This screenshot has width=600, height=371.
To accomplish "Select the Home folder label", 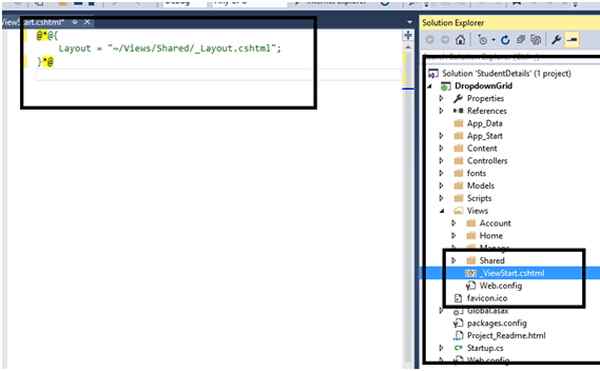I will 491,236.
